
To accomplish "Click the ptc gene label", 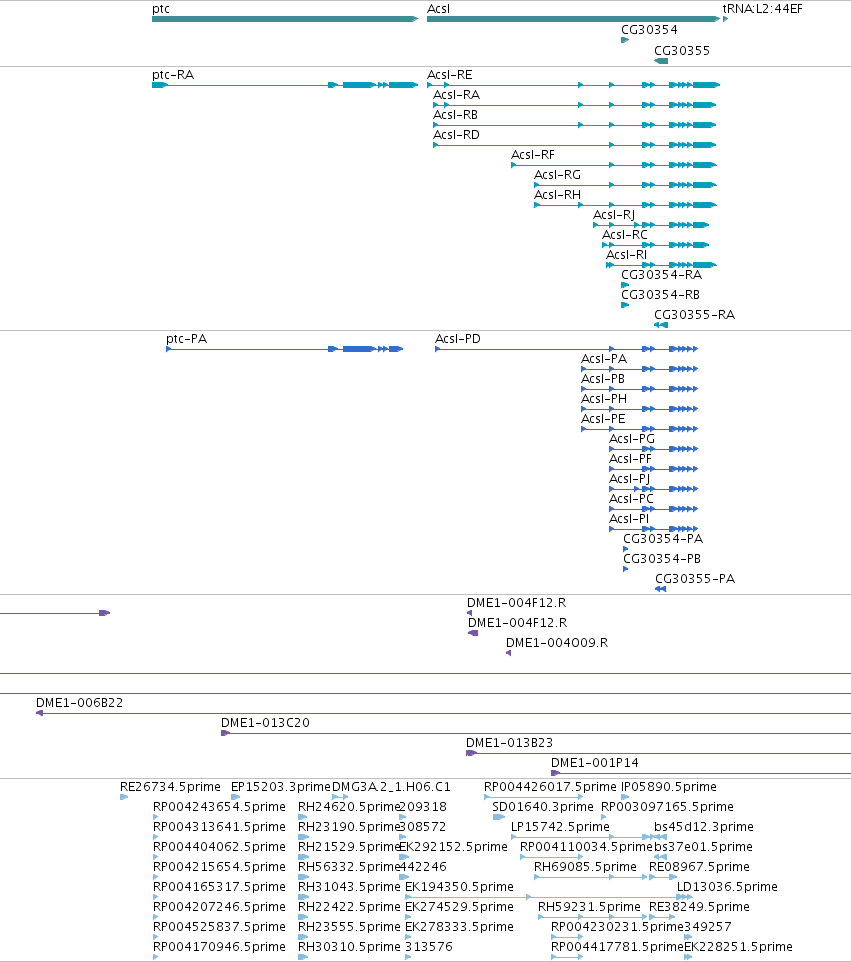I will click(161, 9).
